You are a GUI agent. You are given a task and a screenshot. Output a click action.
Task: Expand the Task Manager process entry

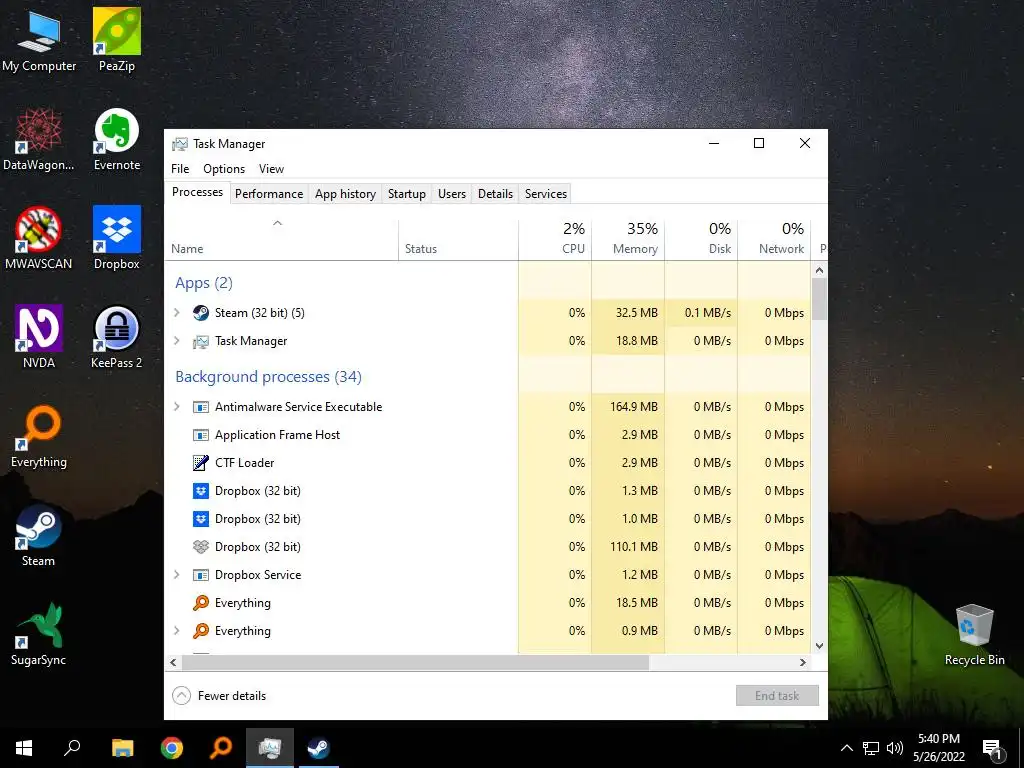[176, 341]
